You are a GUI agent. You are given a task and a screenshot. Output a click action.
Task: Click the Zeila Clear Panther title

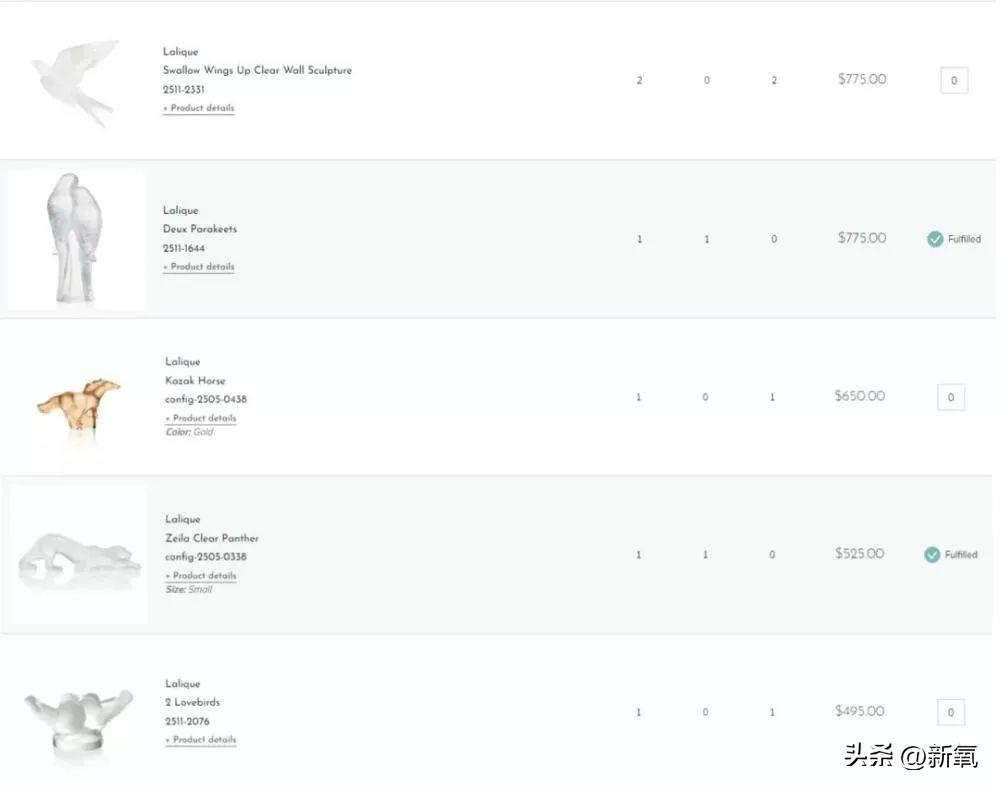[x=212, y=538]
